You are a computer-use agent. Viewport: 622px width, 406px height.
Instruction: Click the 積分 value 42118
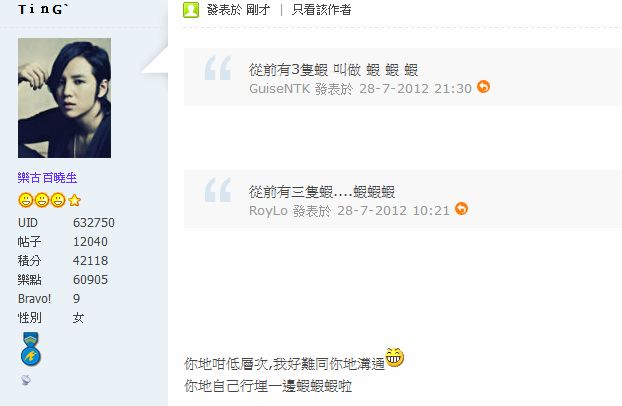coord(90,260)
